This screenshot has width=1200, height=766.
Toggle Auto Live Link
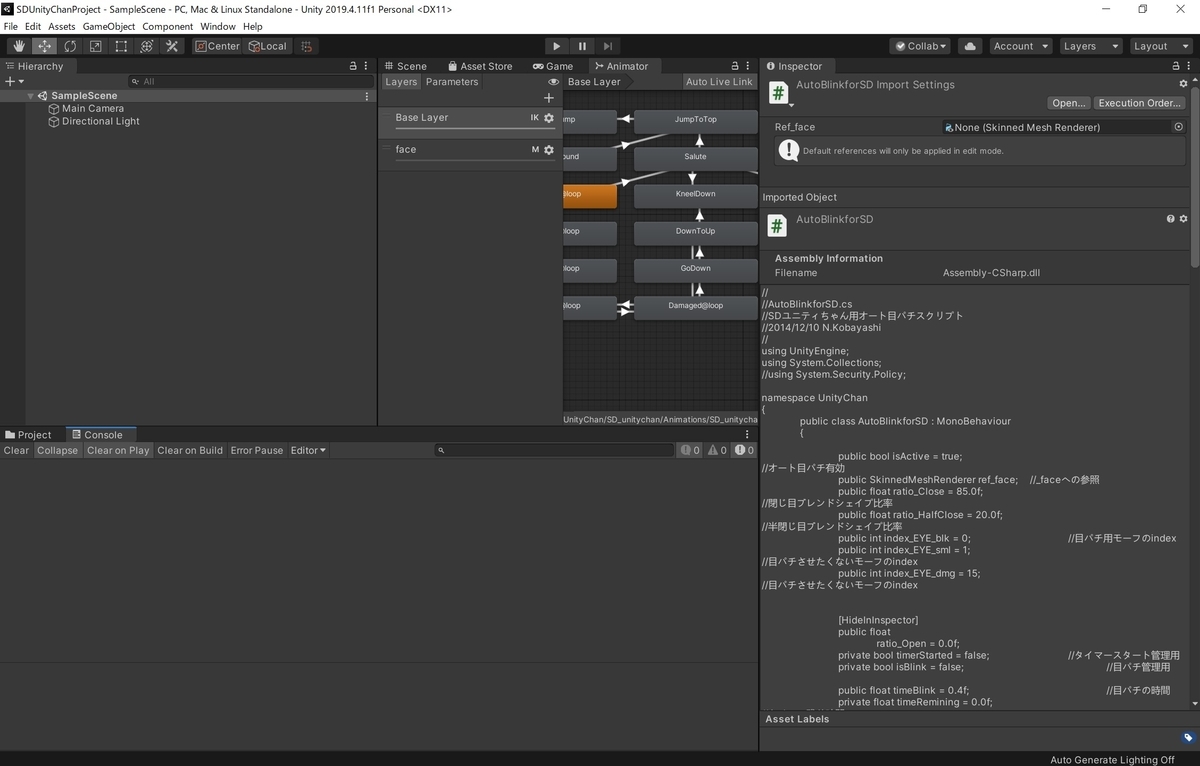(x=719, y=82)
